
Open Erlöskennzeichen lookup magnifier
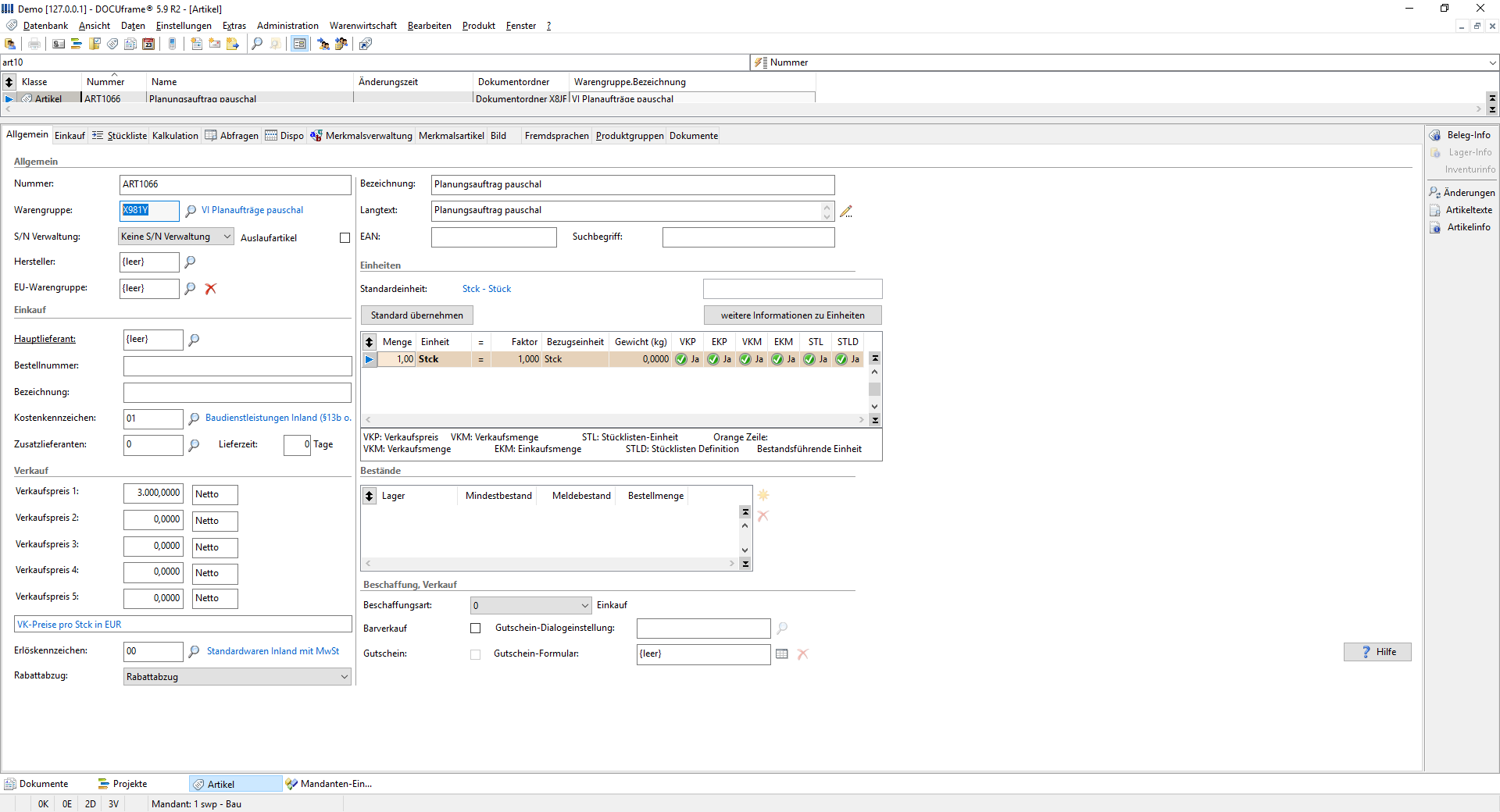click(x=194, y=651)
